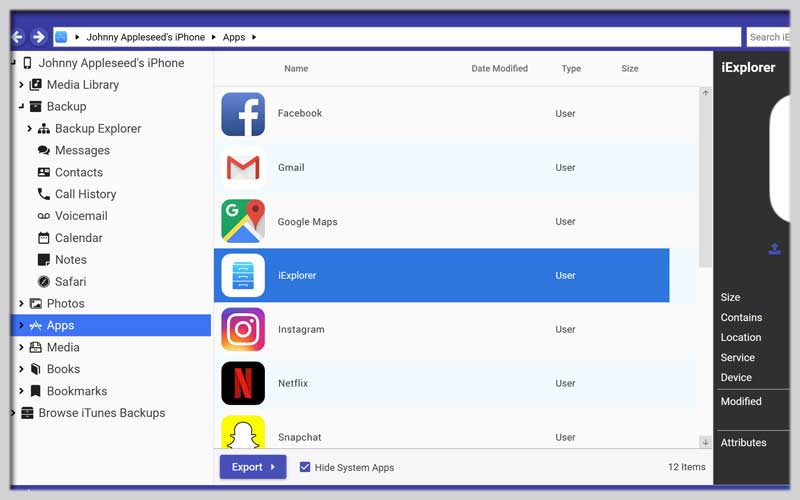Click the Modified label in info panel
Screen dimensions: 800x500
click(x=741, y=402)
